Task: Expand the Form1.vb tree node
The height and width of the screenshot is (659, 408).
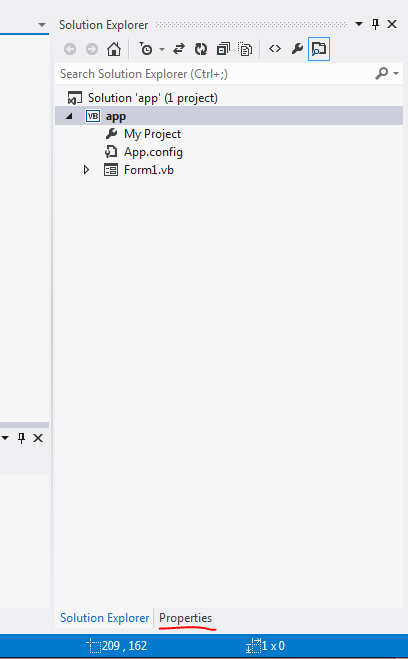Action: pos(87,170)
